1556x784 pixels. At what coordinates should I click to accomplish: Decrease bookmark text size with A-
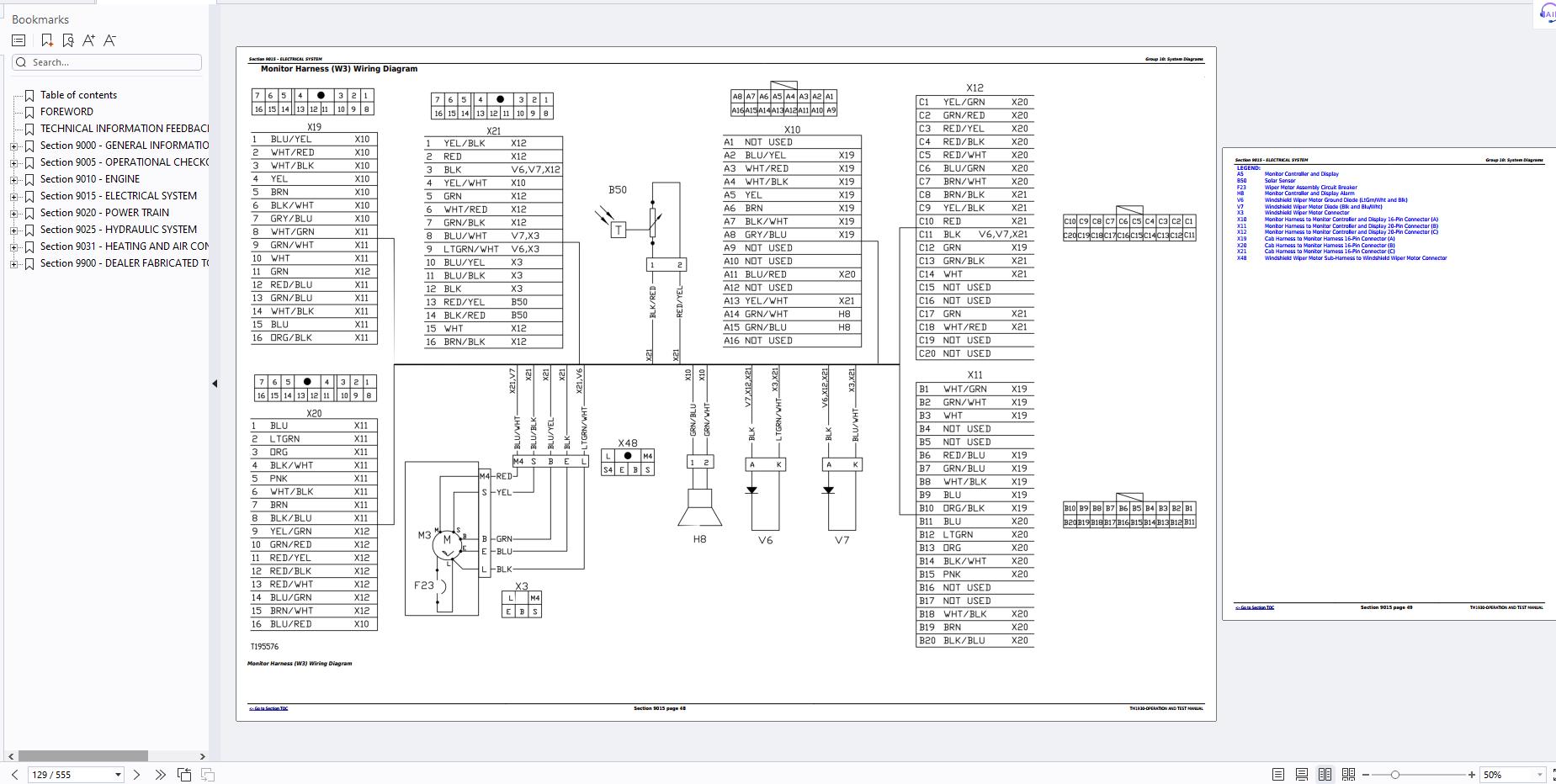click(109, 40)
